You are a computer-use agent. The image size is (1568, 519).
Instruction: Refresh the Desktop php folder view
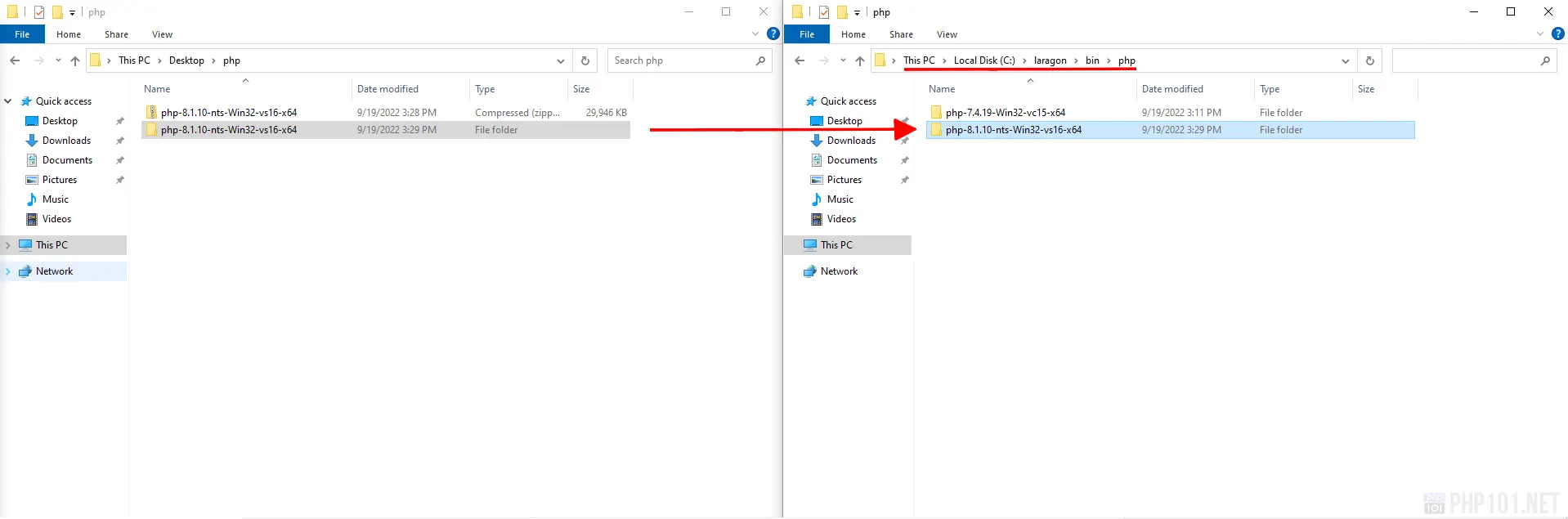(585, 60)
